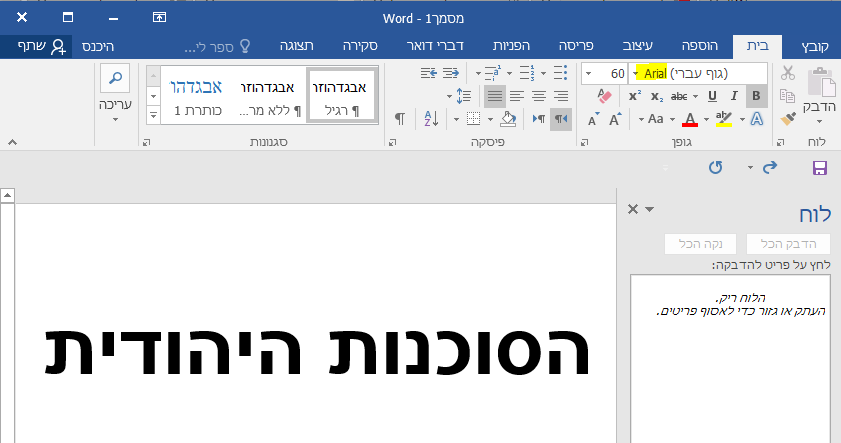Open font size 60 dropdown arrow
The width and height of the screenshot is (841, 443).
588,73
